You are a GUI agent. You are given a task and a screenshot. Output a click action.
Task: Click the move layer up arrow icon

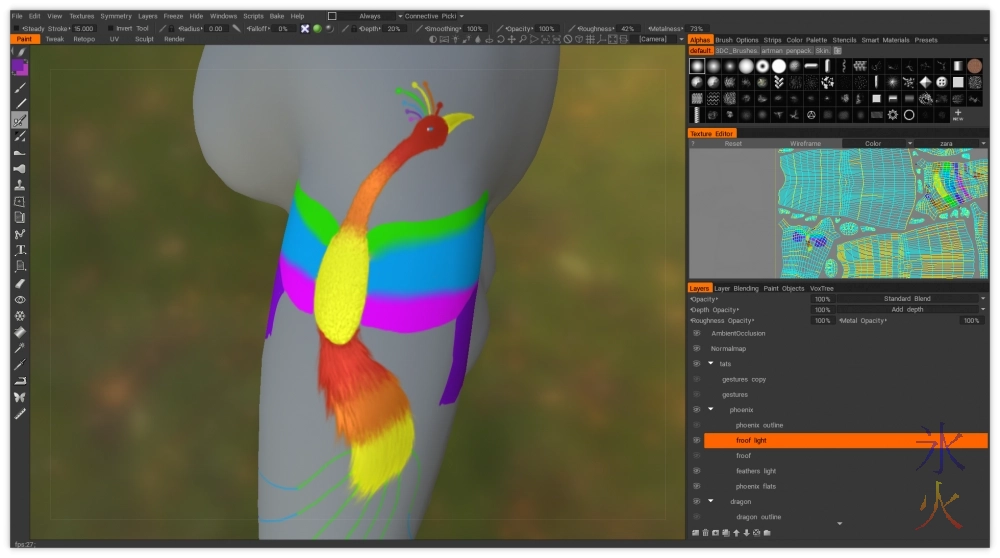click(x=736, y=532)
